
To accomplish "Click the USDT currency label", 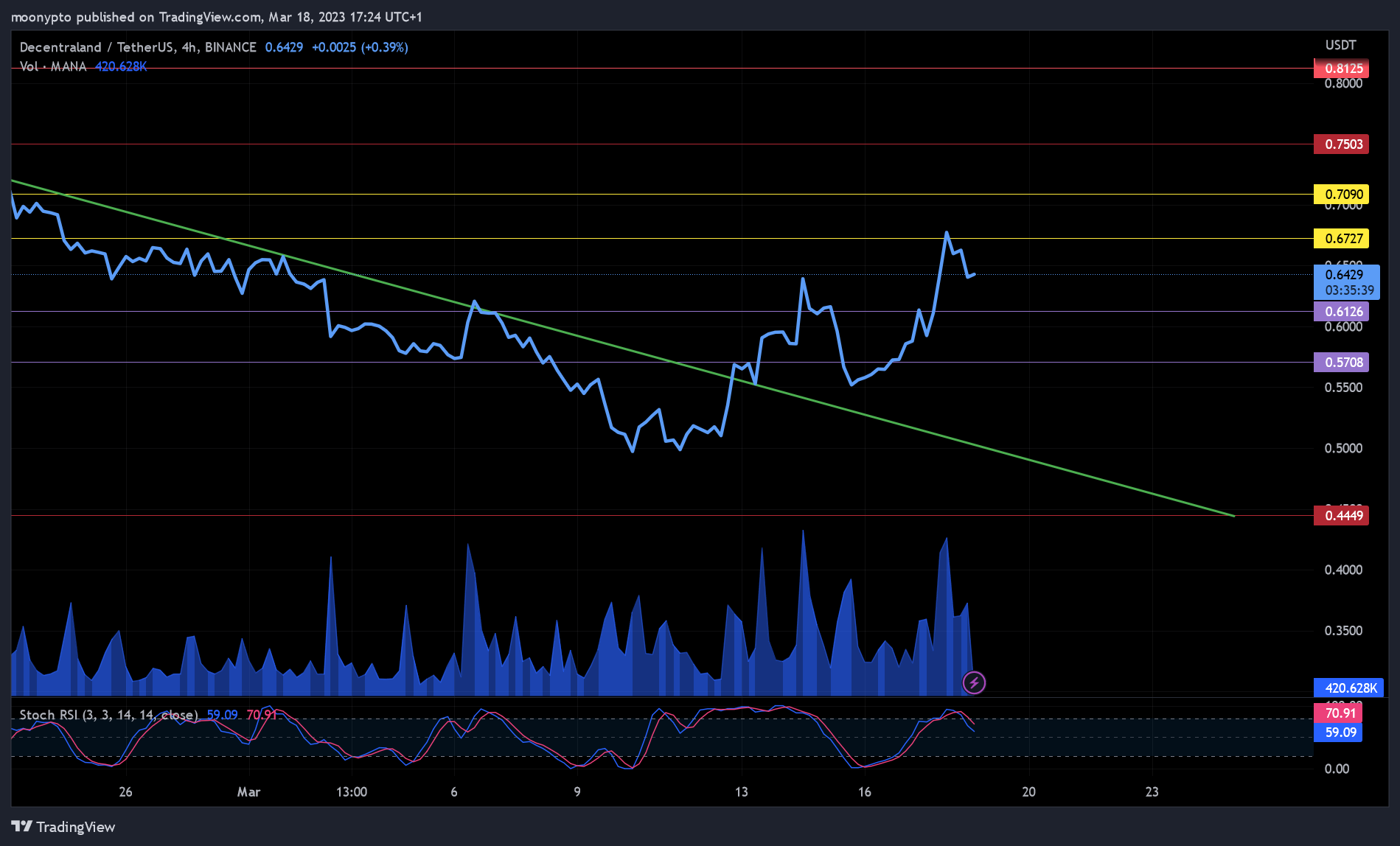I will [1340, 45].
